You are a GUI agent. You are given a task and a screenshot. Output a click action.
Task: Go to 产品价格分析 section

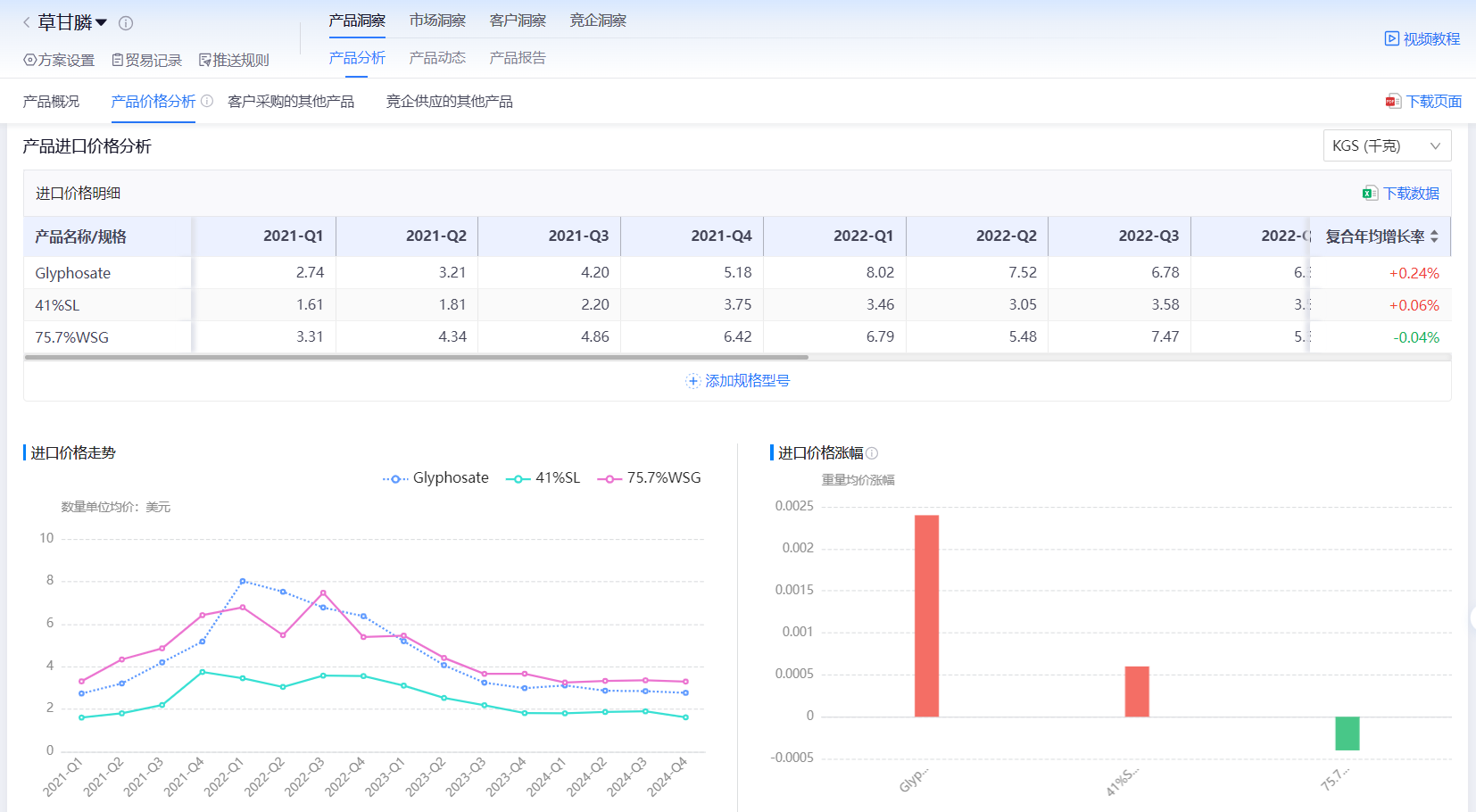[x=153, y=102]
